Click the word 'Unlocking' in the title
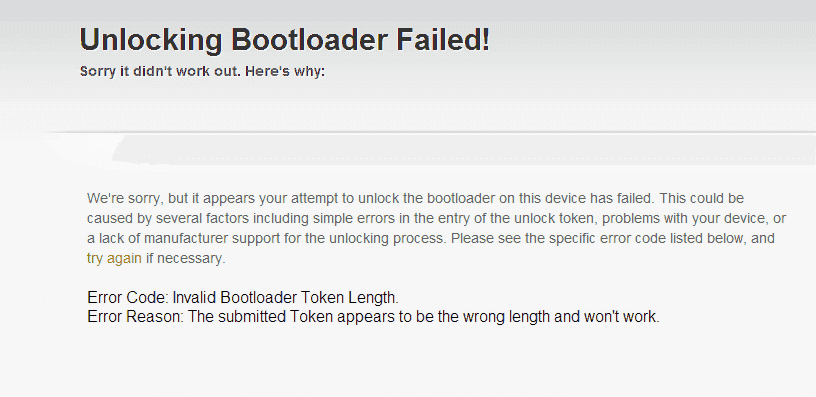Image resolution: width=816 pixels, height=397 pixels. click(151, 40)
